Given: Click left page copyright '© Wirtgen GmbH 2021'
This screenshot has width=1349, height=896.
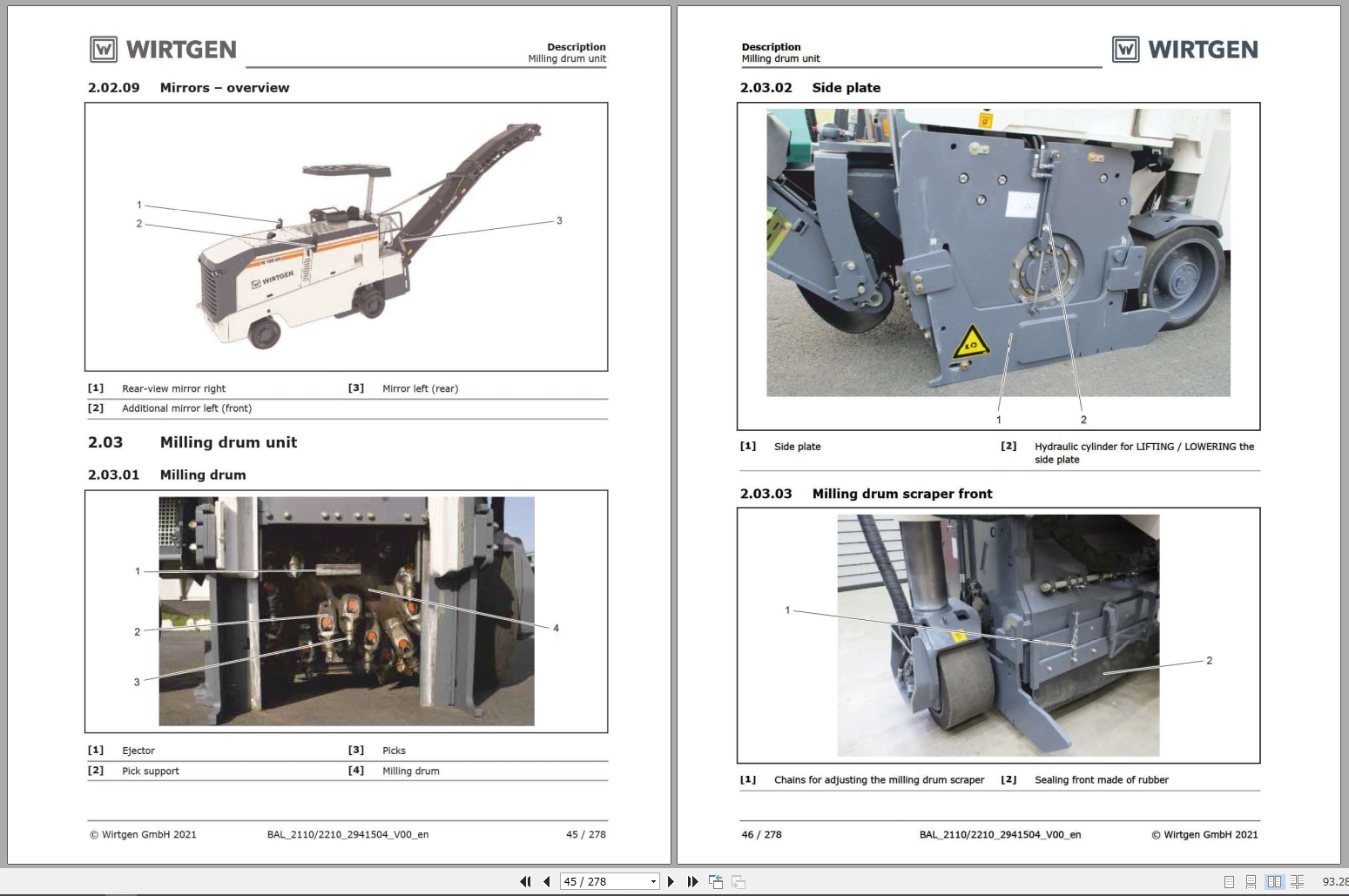Looking at the screenshot, I should (143, 834).
